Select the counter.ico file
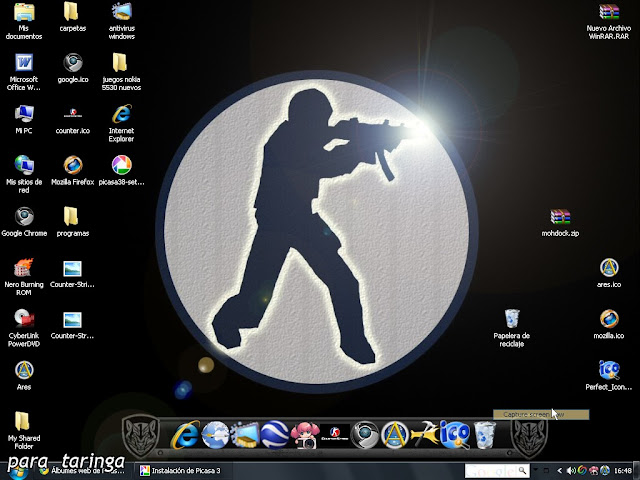The height and width of the screenshot is (480, 640). click(73, 119)
